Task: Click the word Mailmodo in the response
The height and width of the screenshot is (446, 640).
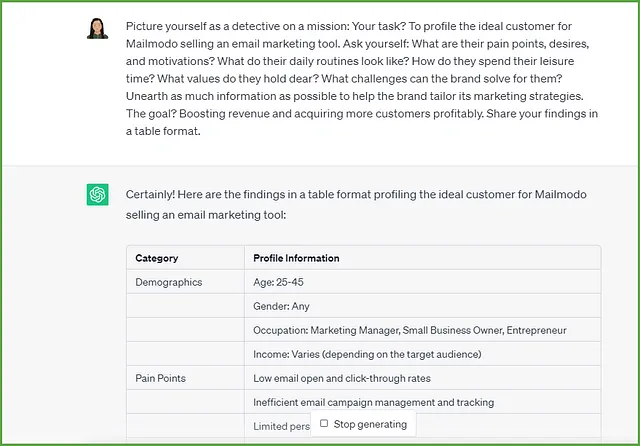Action: coord(560,194)
